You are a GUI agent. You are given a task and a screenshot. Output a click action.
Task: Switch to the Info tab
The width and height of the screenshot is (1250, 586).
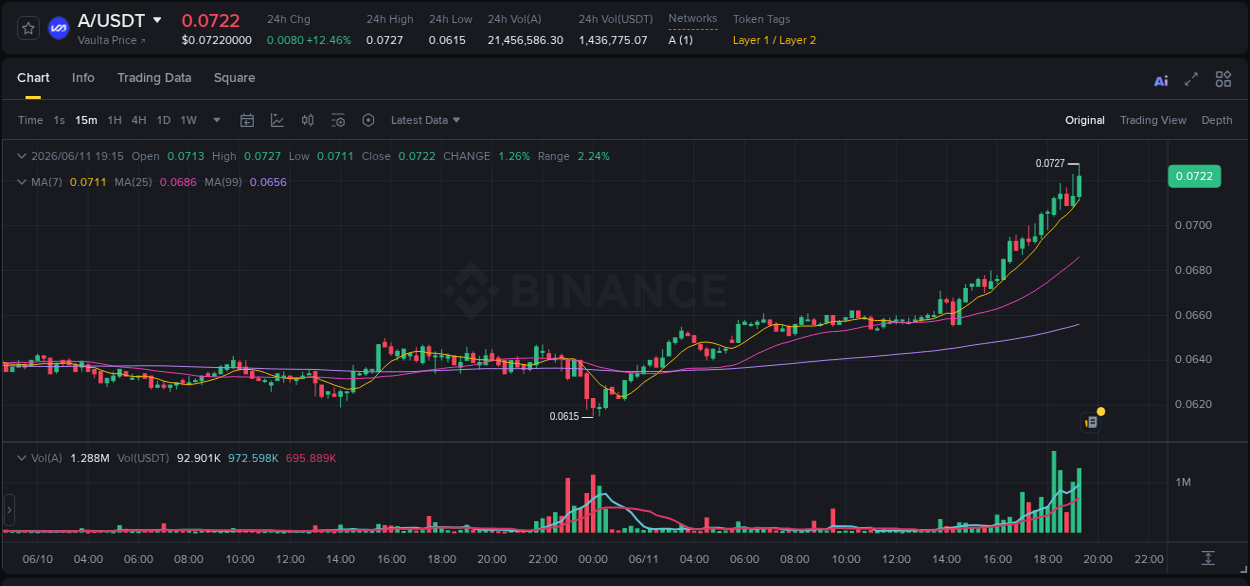point(83,78)
